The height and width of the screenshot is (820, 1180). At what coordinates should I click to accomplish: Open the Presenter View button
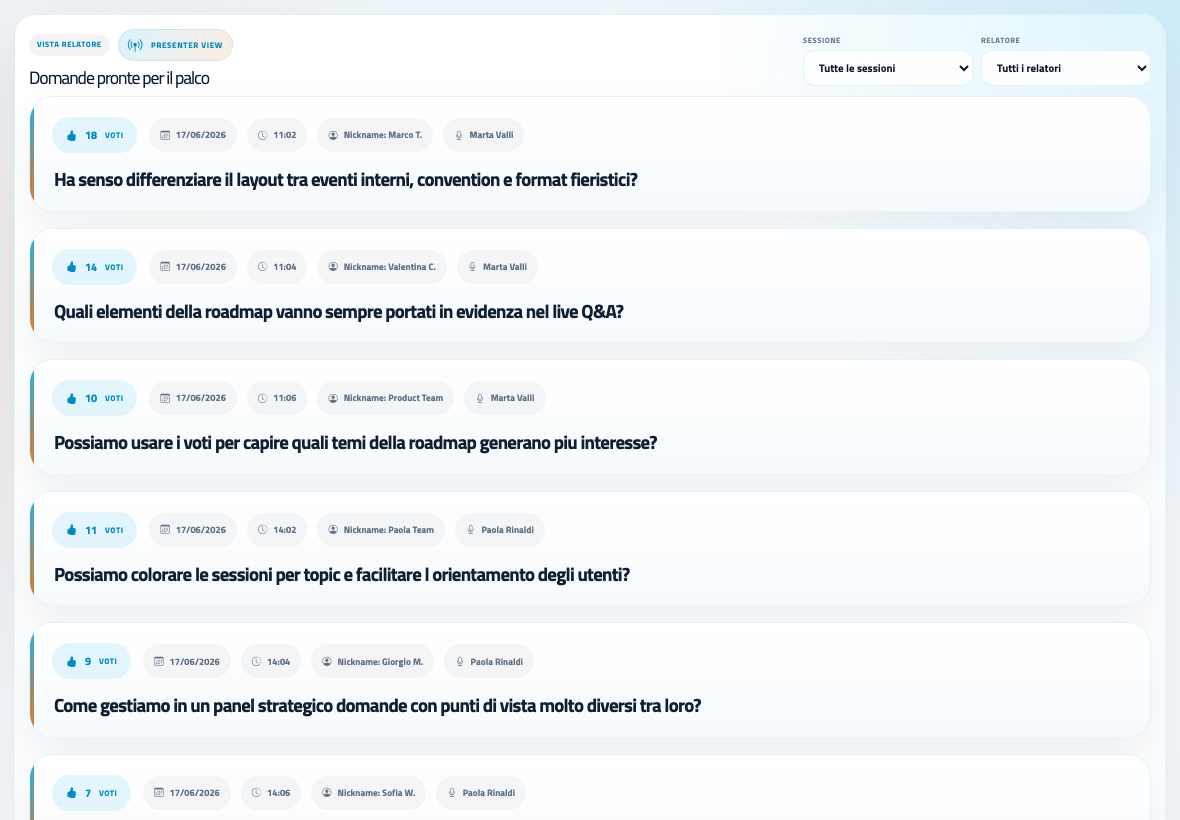click(x=175, y=45)
